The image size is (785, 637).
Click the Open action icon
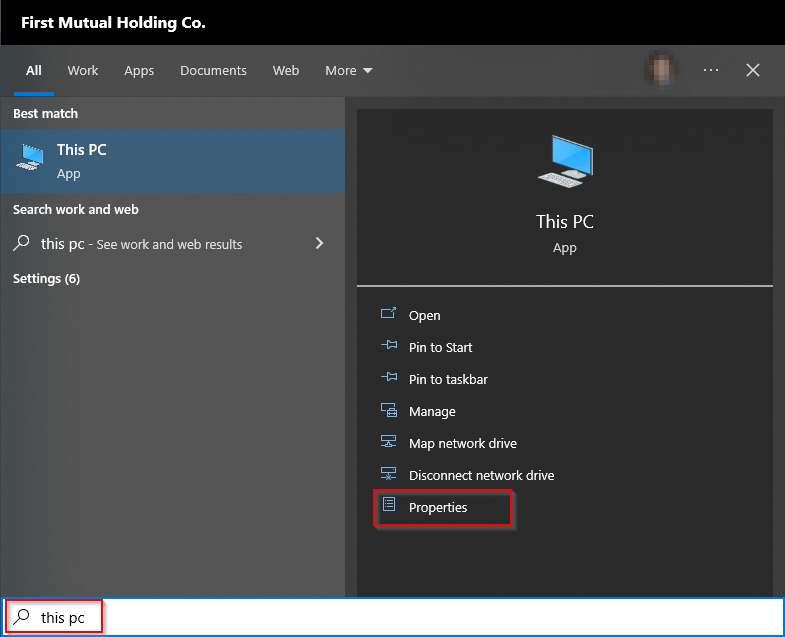(x=388, y=313)
